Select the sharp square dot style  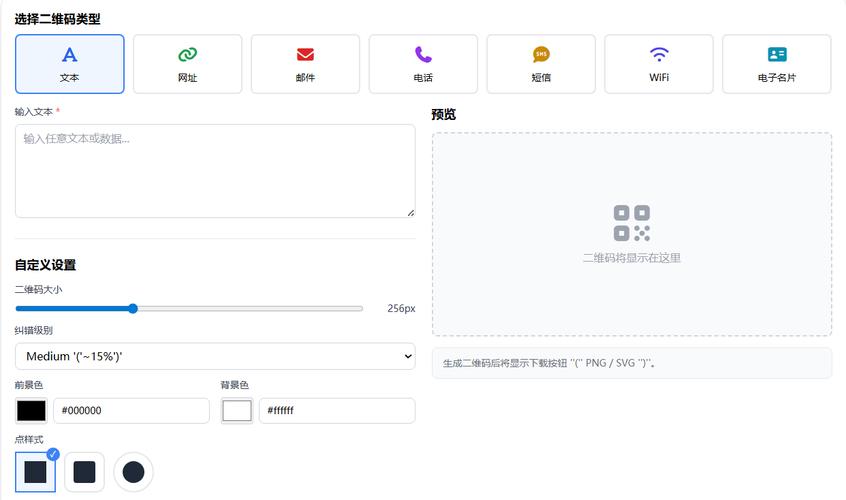pyautogui.click(x=35, y=472)
